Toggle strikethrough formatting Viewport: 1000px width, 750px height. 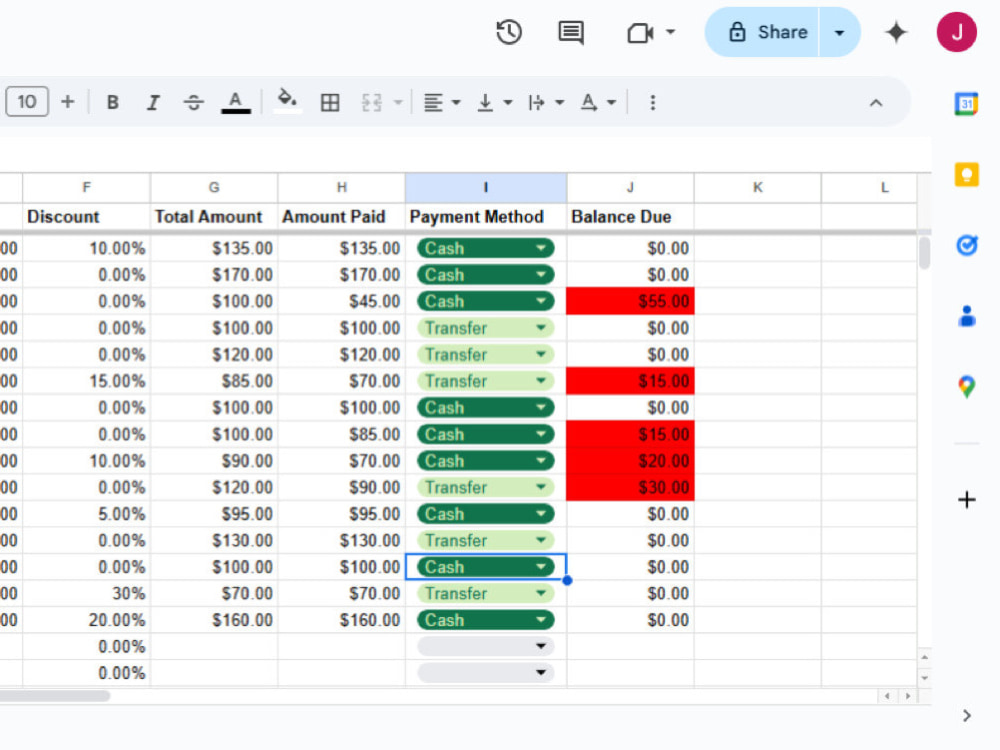coord(193,102)
